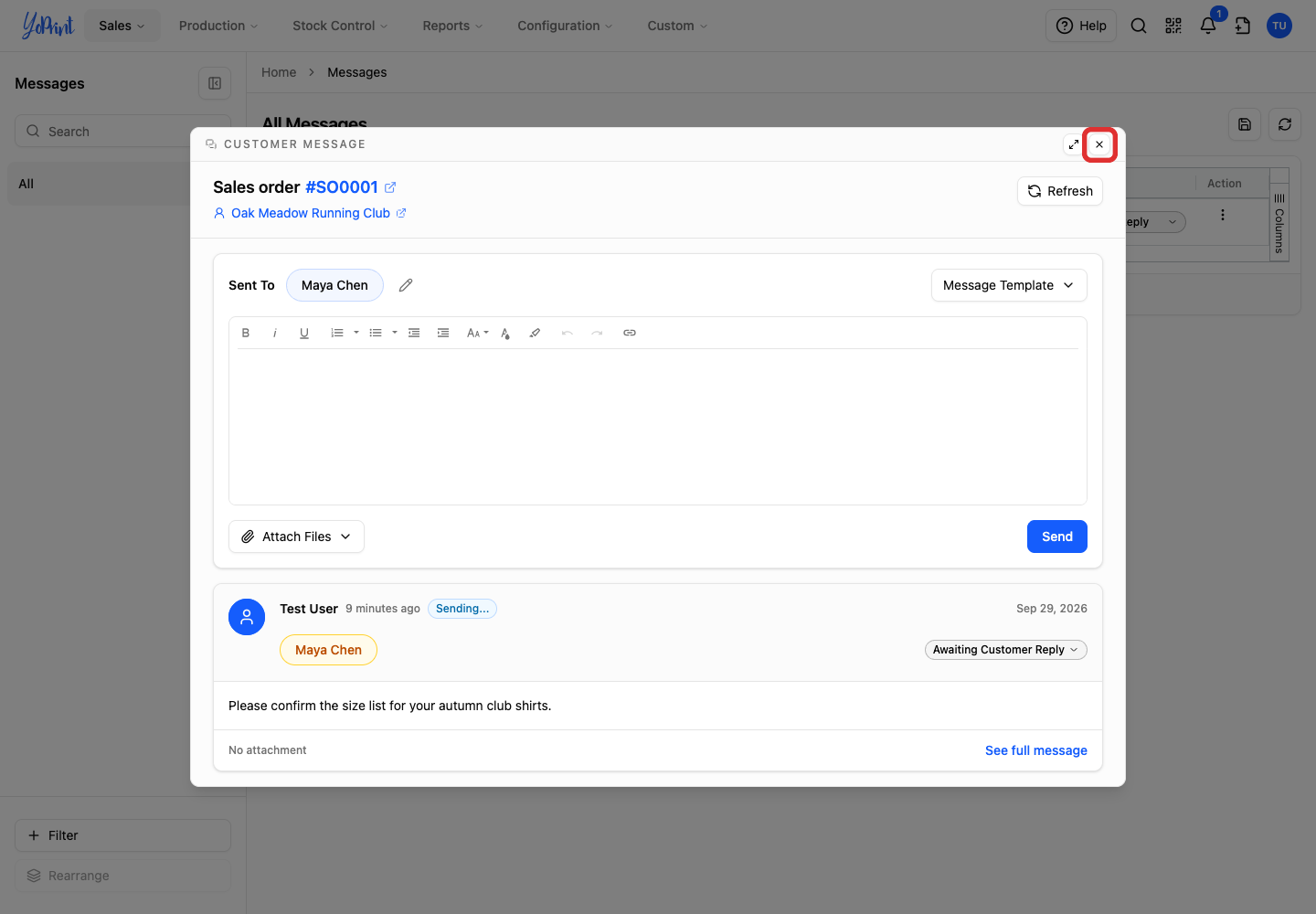
Task: Change the Awaiting Customer Reply status dropdown
Action: 1006,650
